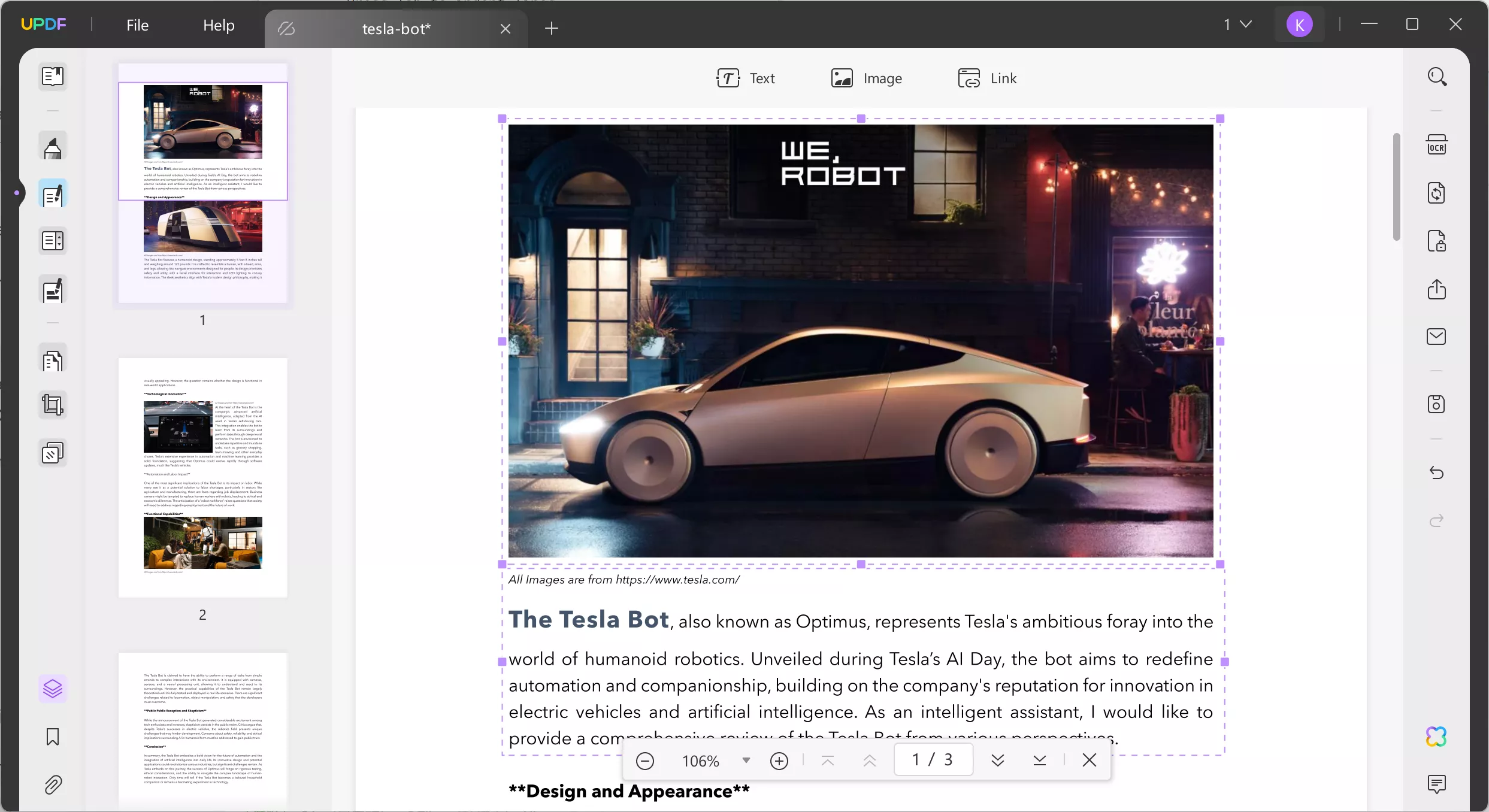1489x812 pixels.
Task: Select the Comment highlighter tool
Action: pos(53,147)
